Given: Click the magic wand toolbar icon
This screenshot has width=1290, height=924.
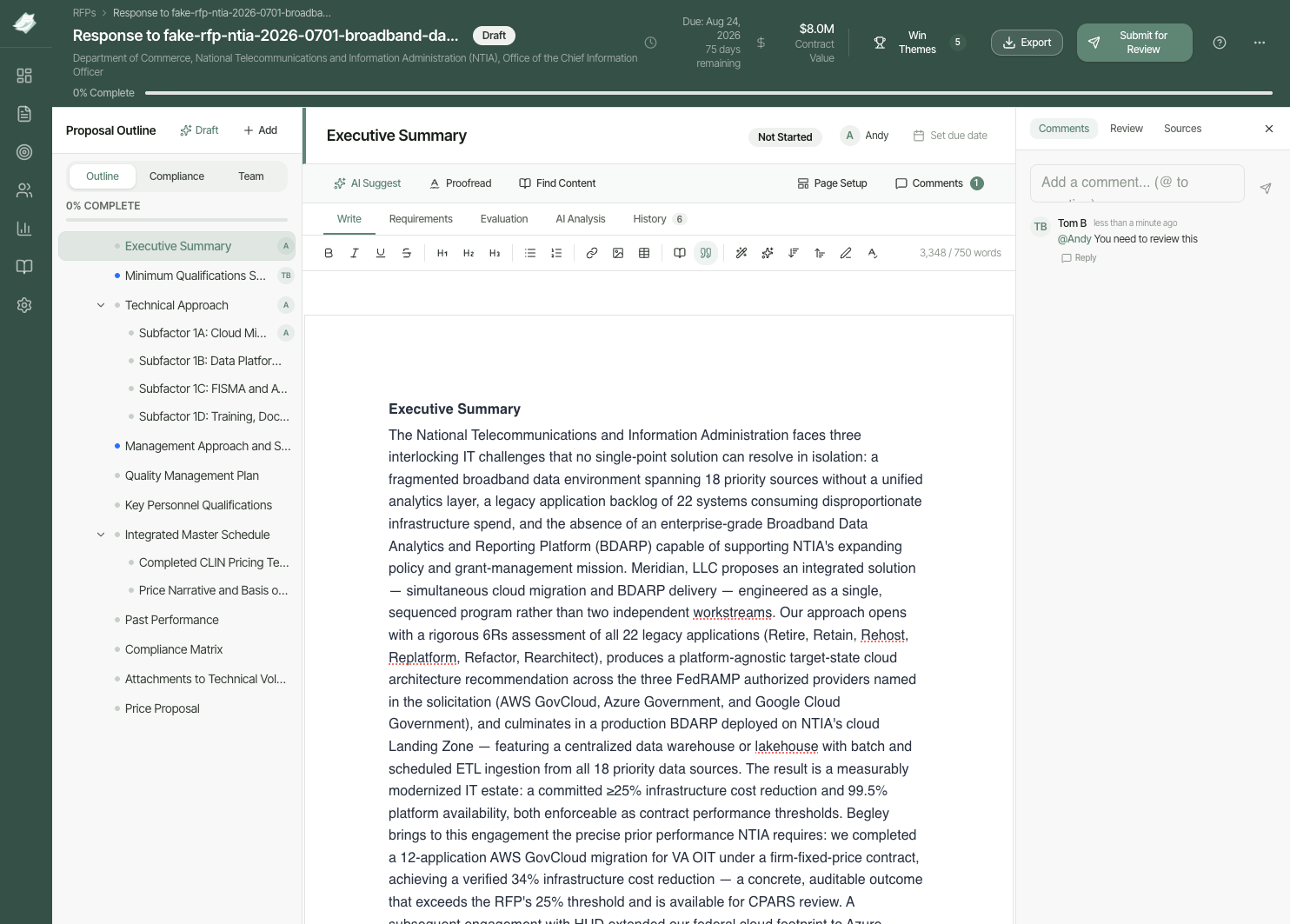Looking at the screenshot, I should [741, 253].
